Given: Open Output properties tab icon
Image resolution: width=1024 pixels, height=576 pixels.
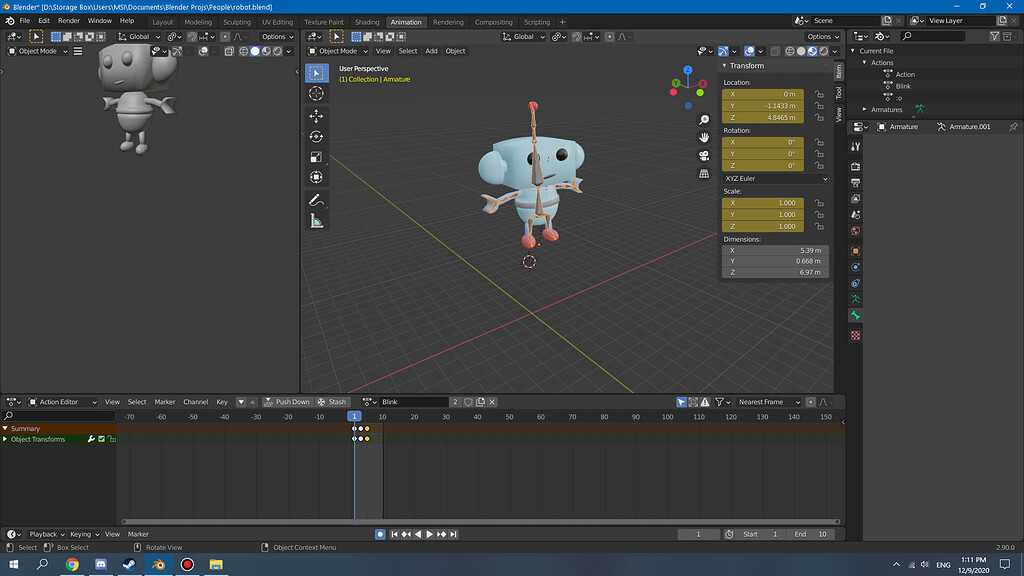Looking at the screenshot, I should tap(856, 183).
